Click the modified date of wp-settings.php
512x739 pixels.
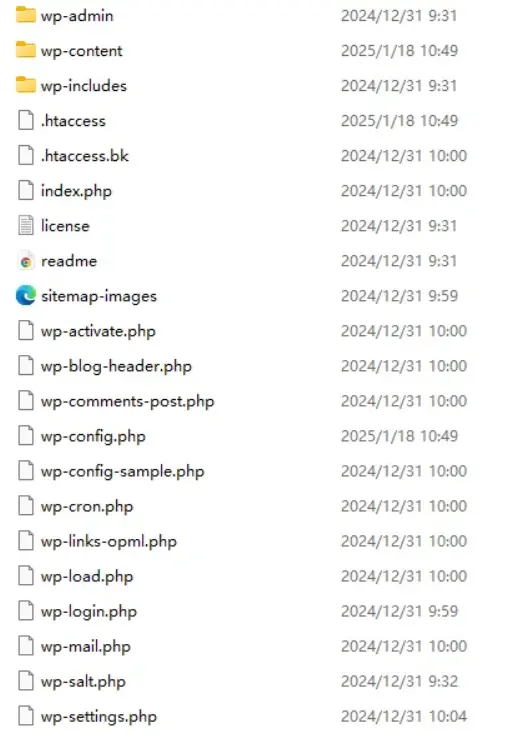click(404, 716)
